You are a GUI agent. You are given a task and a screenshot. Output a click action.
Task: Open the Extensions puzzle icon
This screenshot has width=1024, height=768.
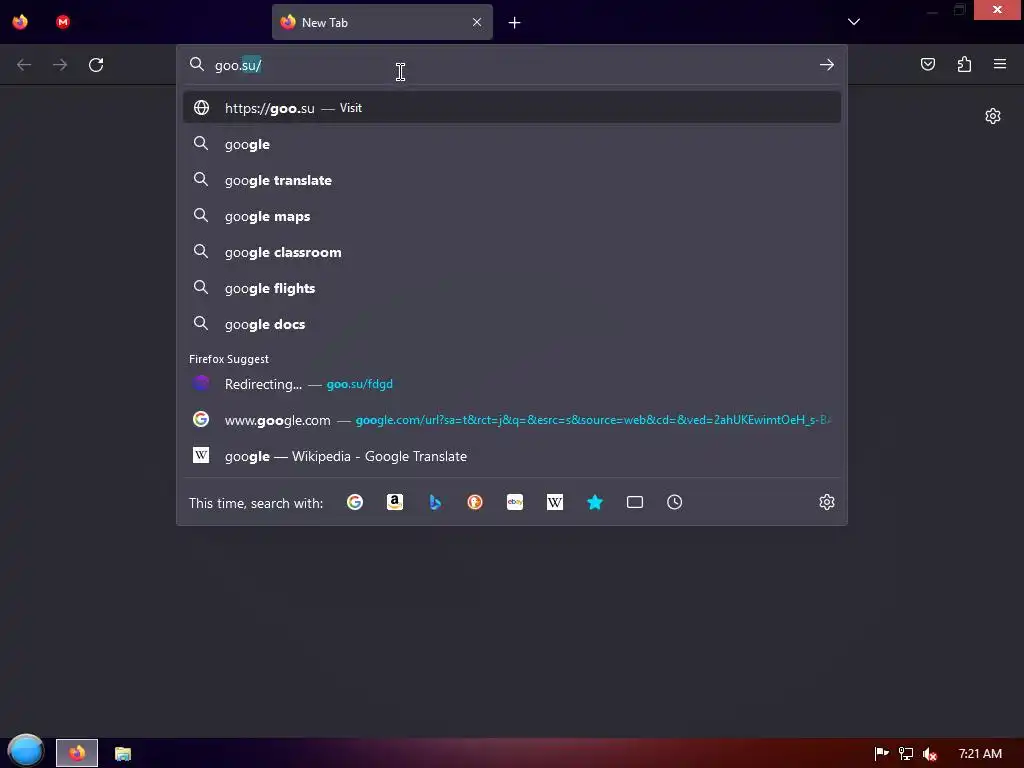pos(965,64)
